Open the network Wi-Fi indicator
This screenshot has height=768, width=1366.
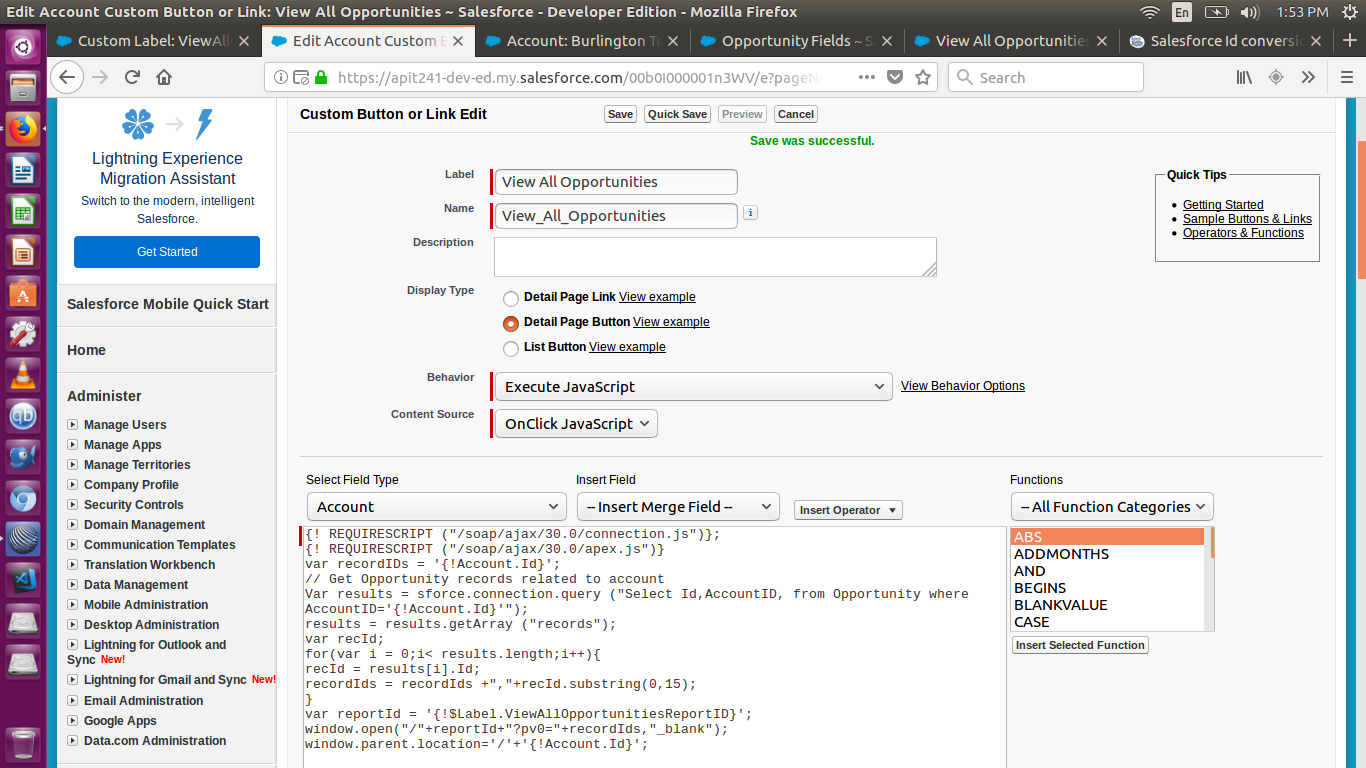(1150, 12)
